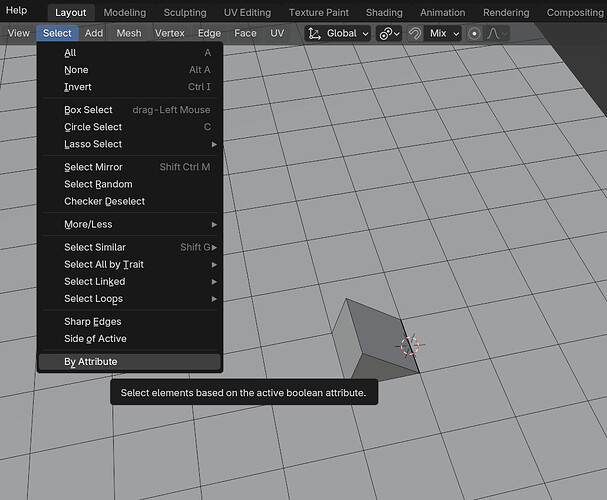Open the Help menu

coord(16,10)
